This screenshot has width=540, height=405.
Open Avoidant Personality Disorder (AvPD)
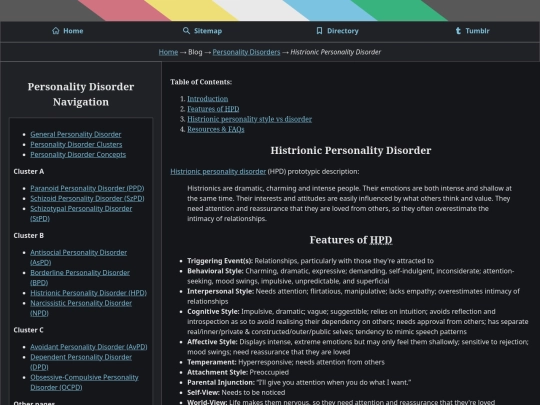pos(89,347)
